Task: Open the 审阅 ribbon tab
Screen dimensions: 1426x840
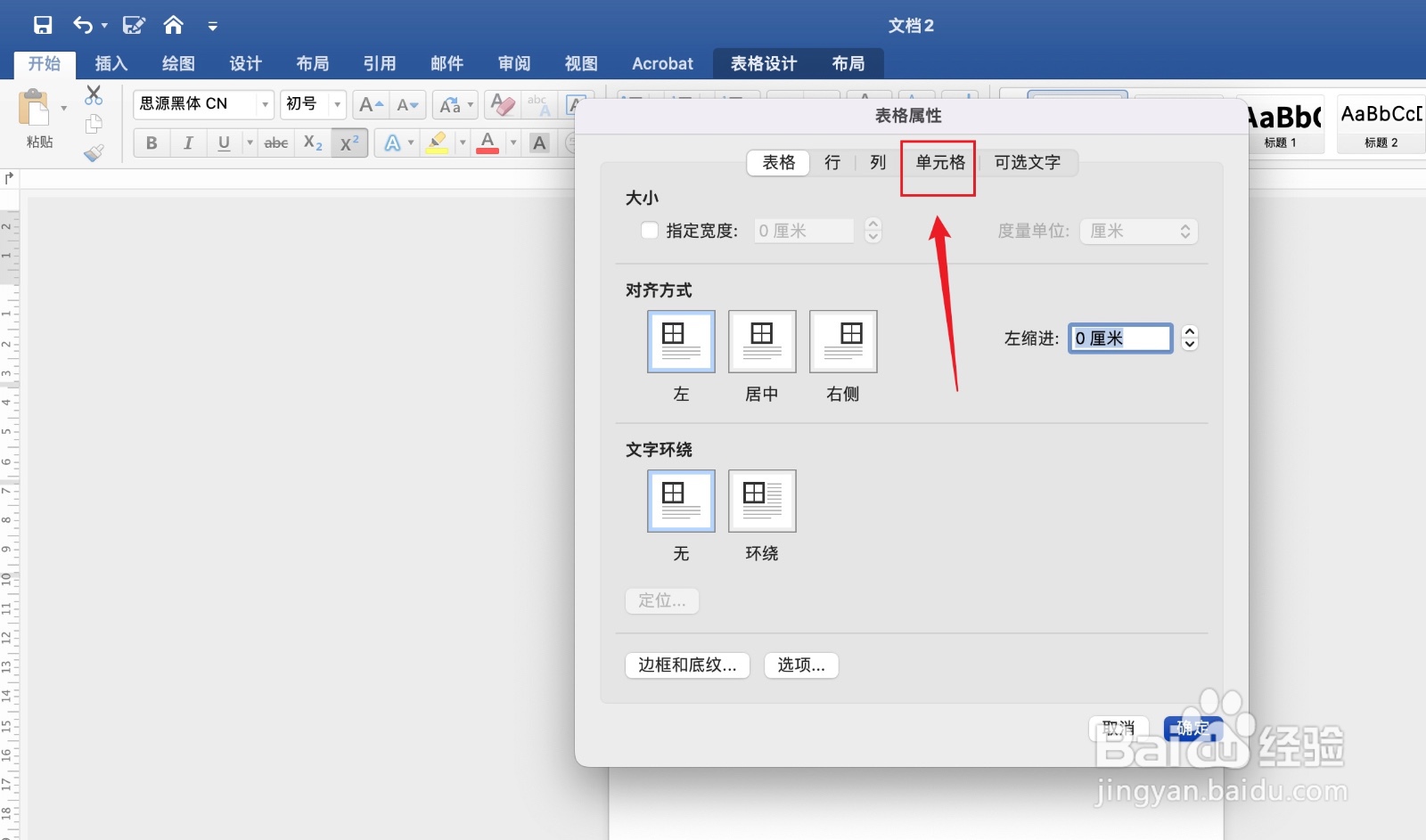Action: (514, 63)
